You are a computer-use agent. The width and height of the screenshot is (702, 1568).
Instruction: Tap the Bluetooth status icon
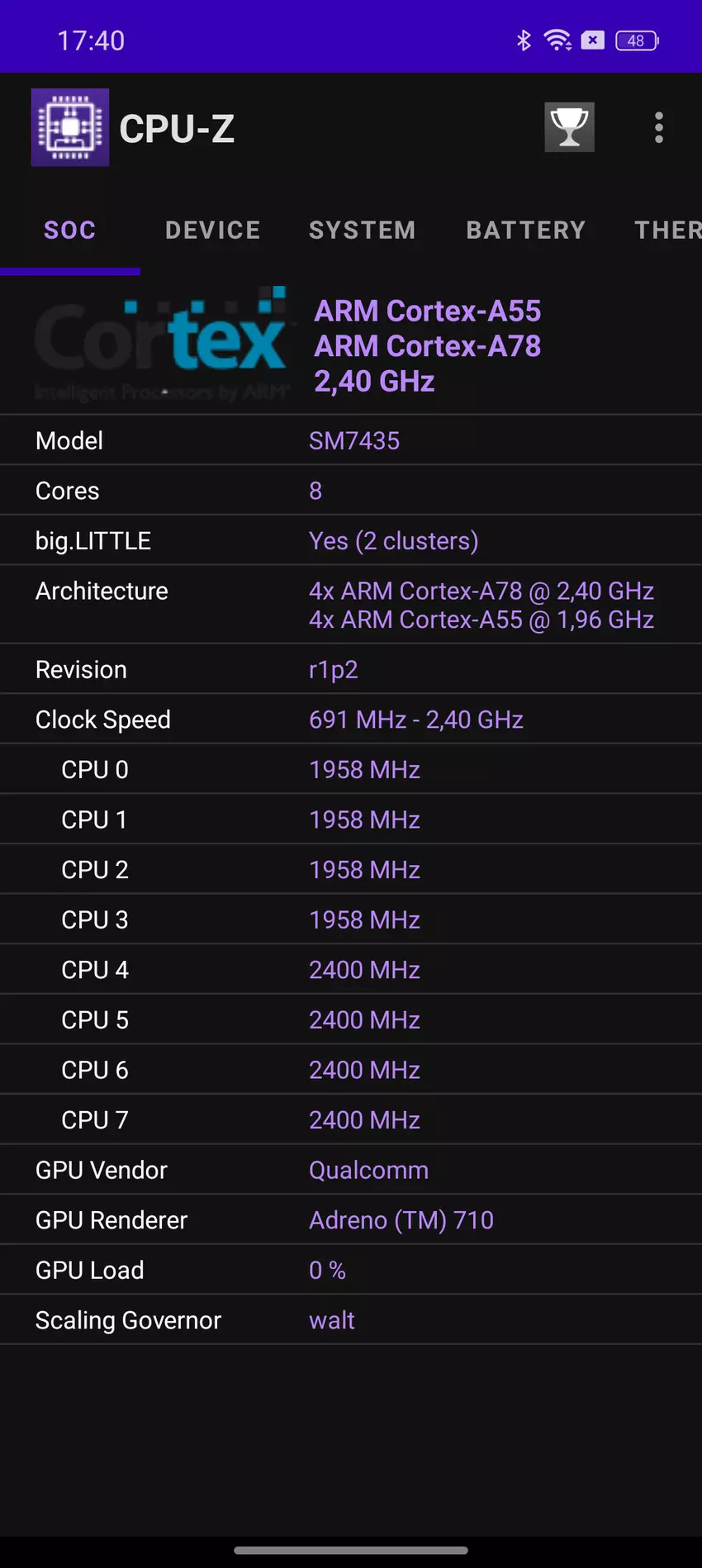(524, 40)
